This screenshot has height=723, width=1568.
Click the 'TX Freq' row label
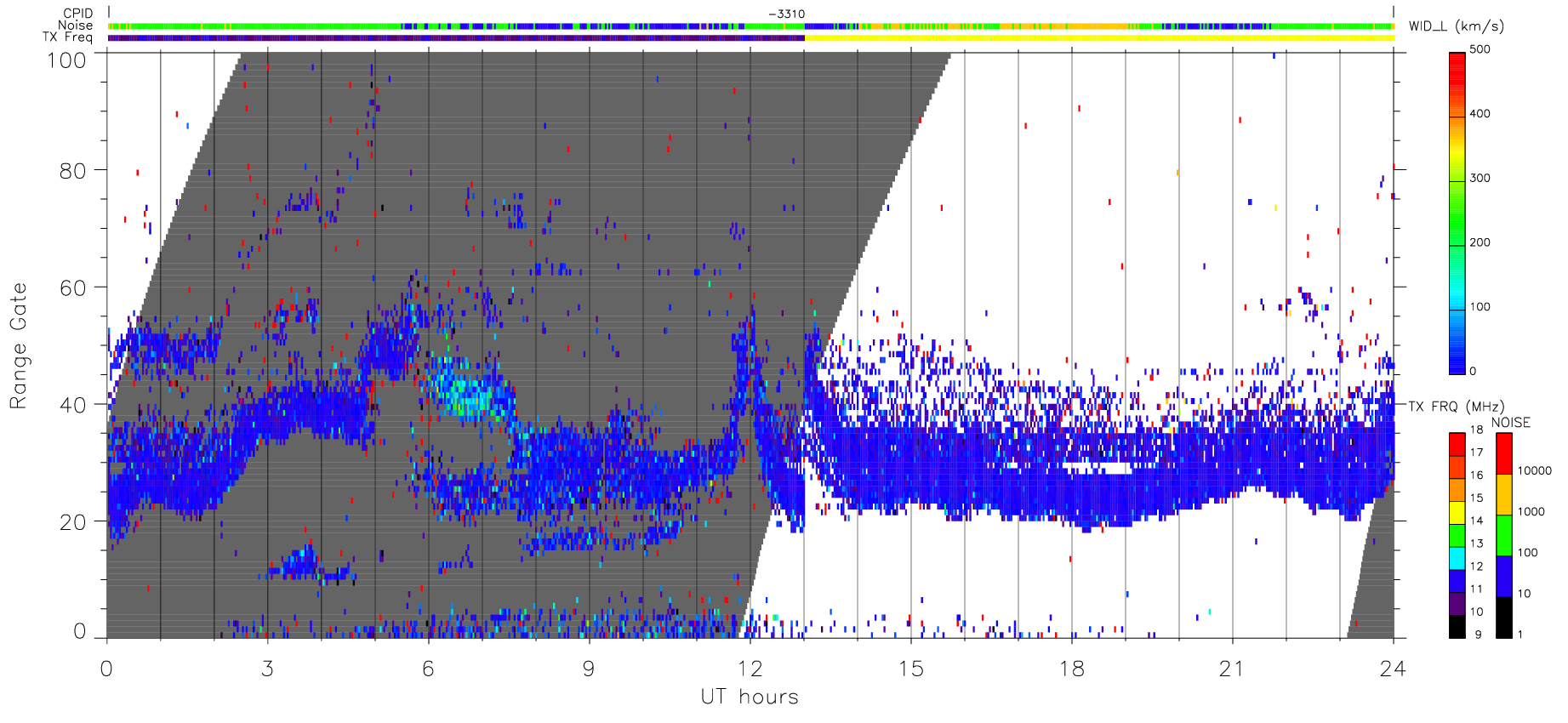click(x=67, y=37)
